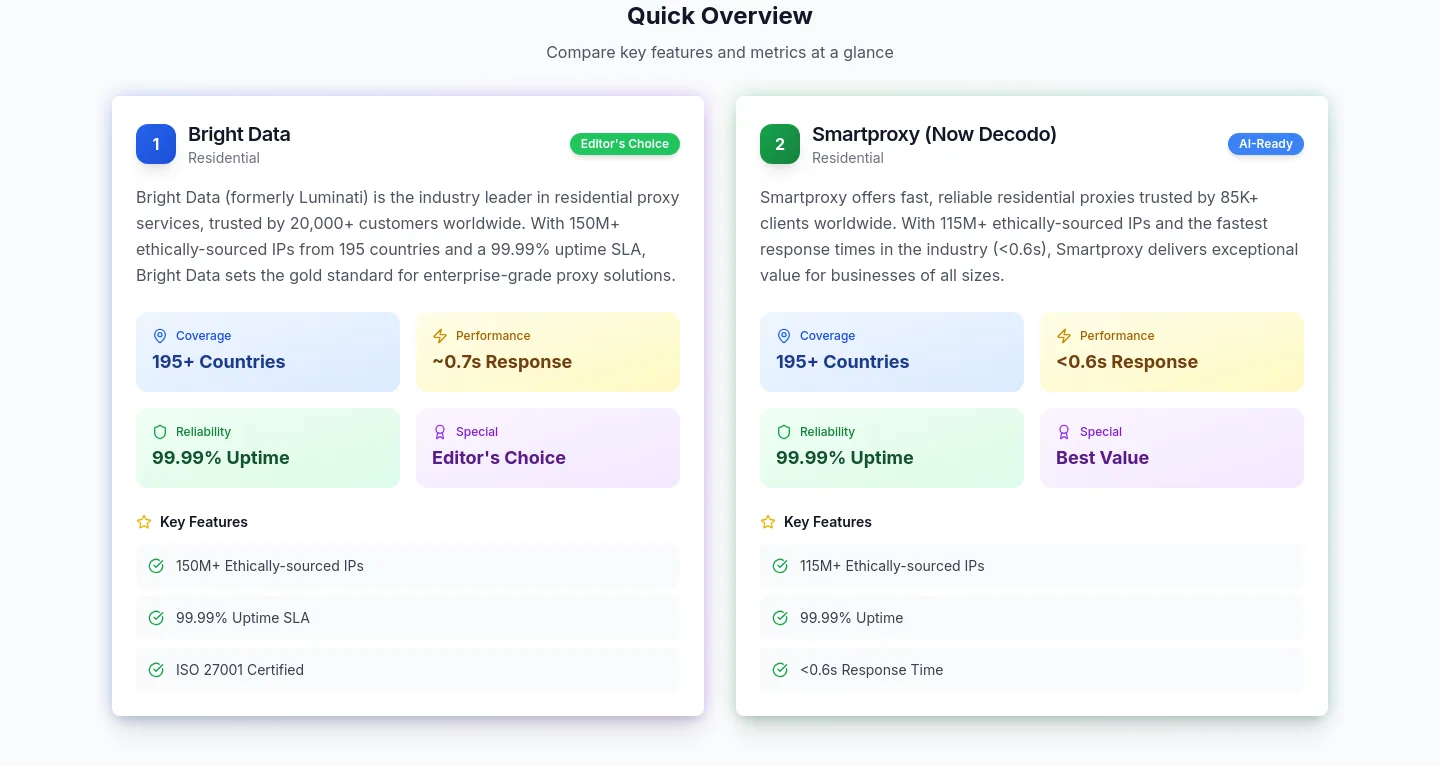This screenshot has height=766, width=1440.
Task: Click the checkmark icon beside 150M+ Ethically-sourced IPs
Action: point(156,566)
